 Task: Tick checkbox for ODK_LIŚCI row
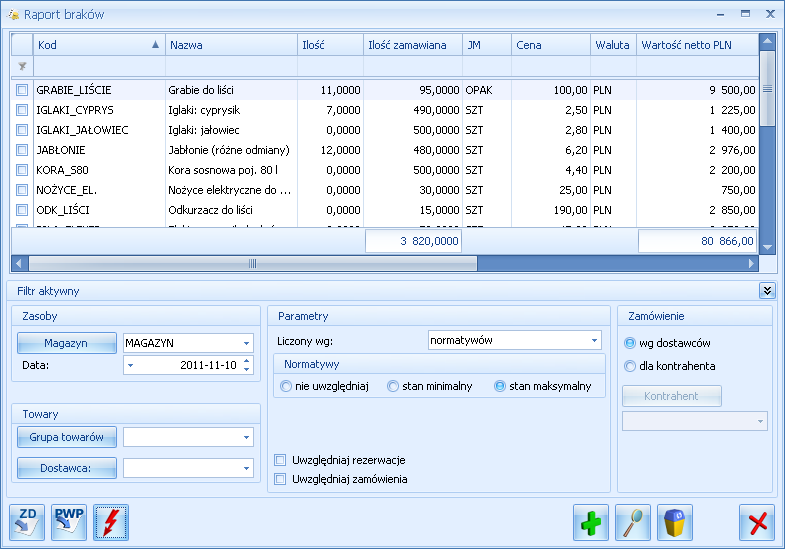(22, 210)
